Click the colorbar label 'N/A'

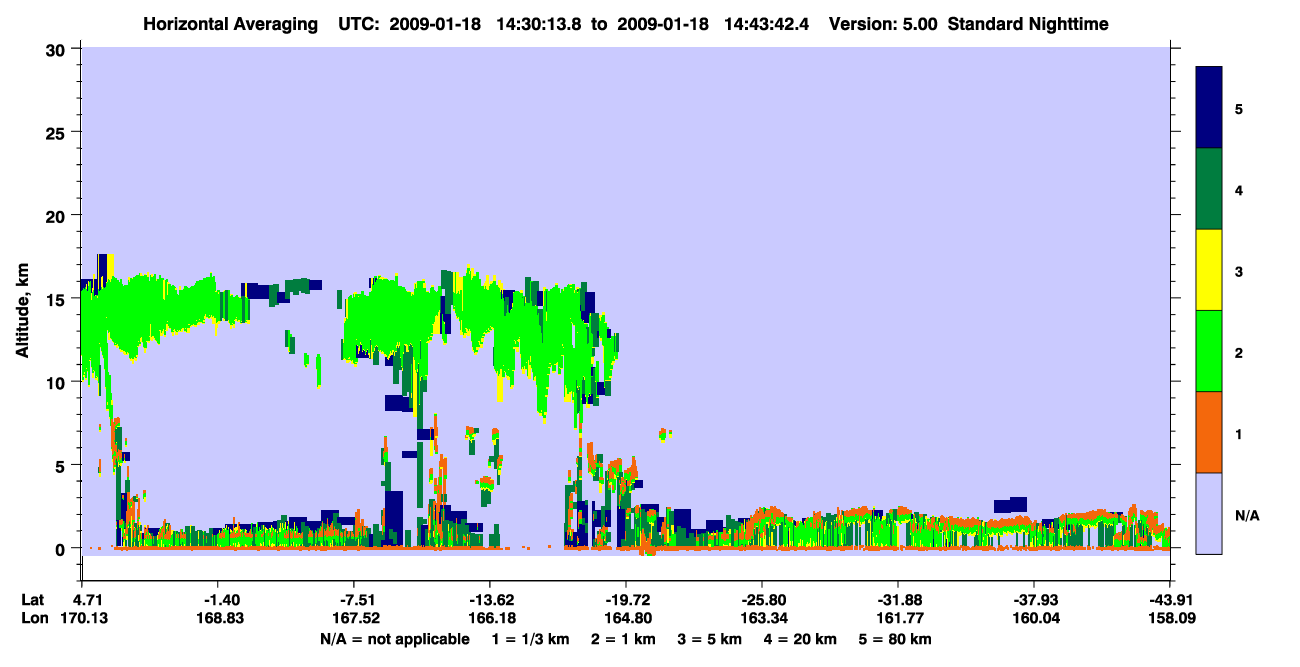(1246, 514)
